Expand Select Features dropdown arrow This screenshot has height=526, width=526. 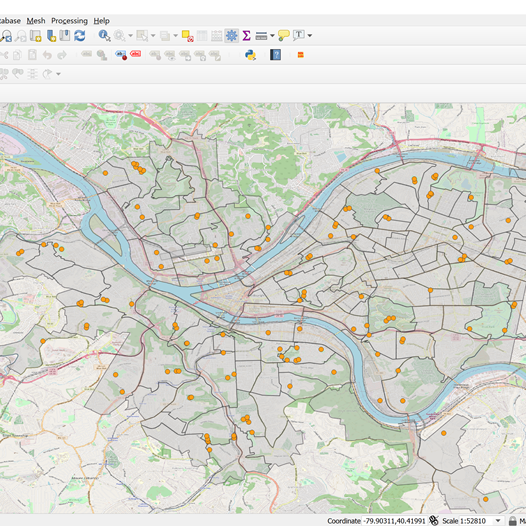tap(153, 36)
